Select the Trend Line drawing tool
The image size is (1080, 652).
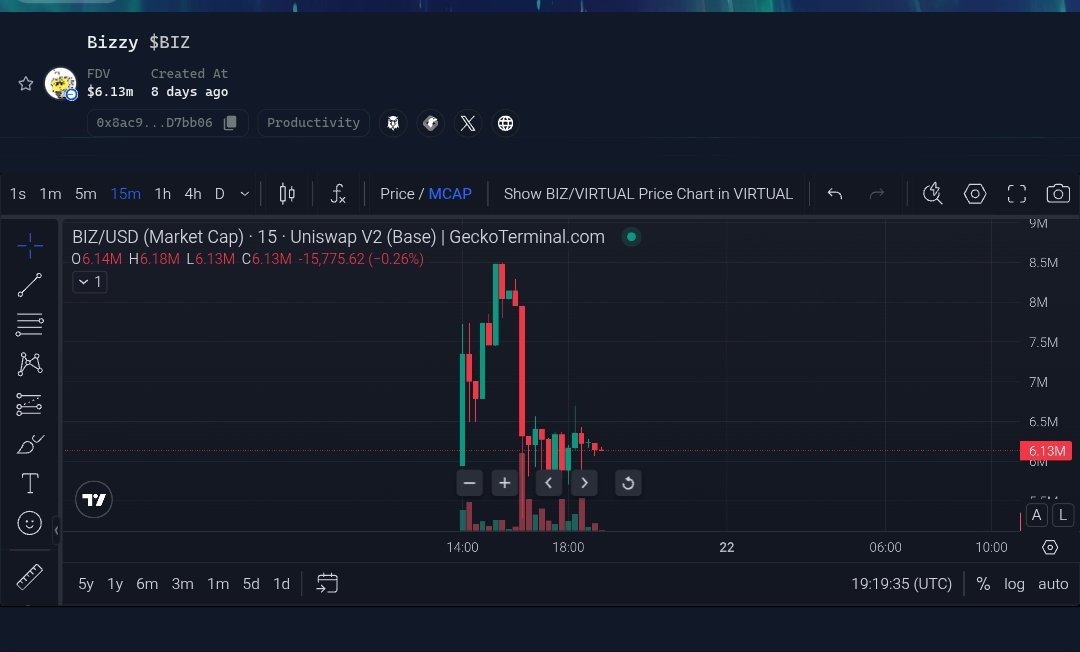pos(30,284)
